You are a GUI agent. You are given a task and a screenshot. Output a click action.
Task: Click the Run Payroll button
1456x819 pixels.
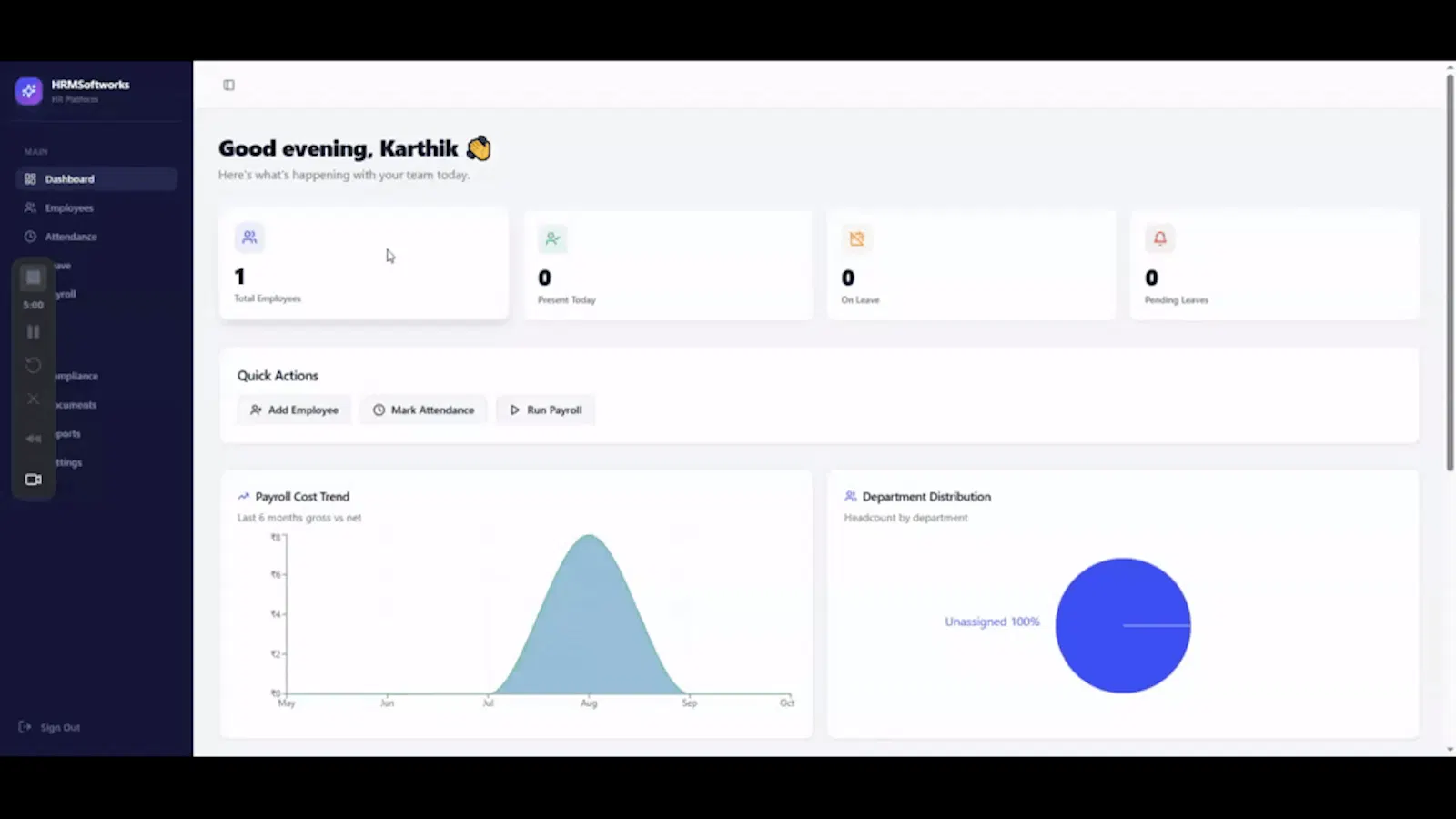(545, 409)
